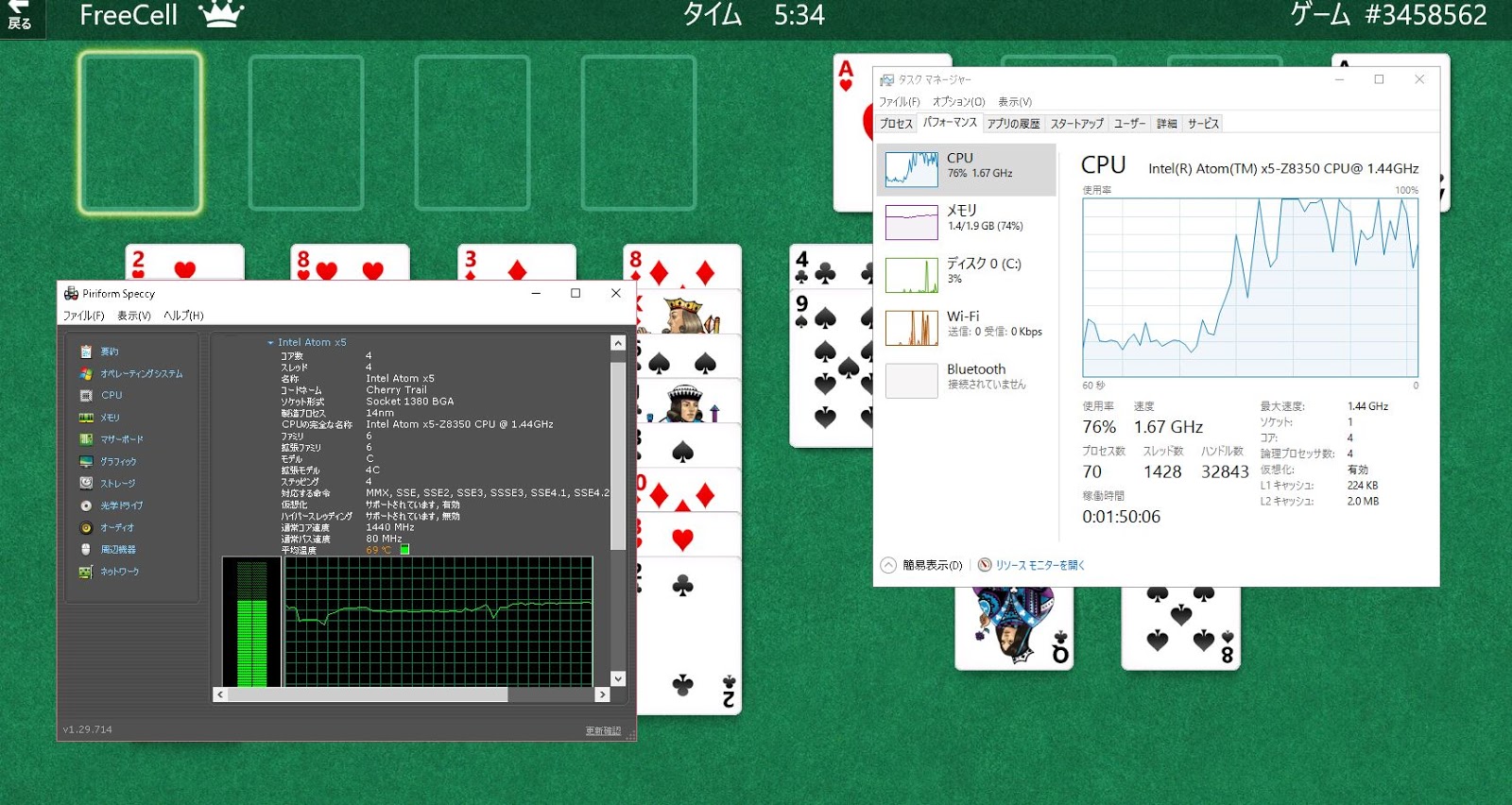Click the temperature history graph in Speccy
The height and width of the screenshot is (805, 1512).
(x=438, y=622)
